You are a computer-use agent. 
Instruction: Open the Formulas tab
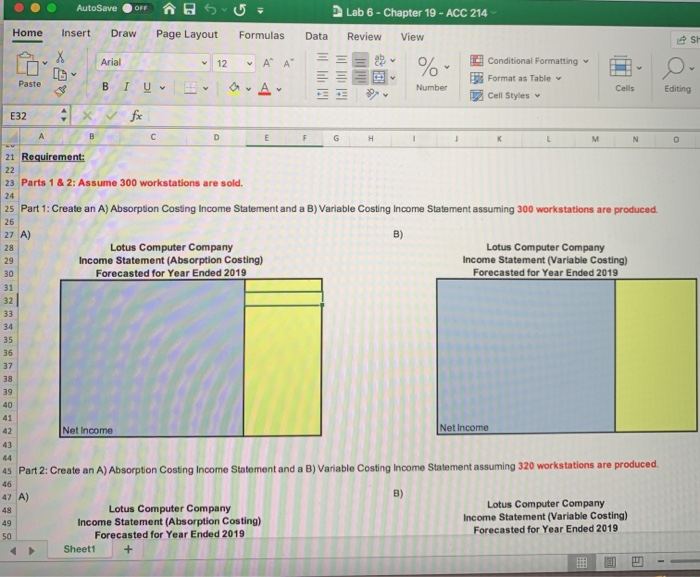[x=261, y=35]
